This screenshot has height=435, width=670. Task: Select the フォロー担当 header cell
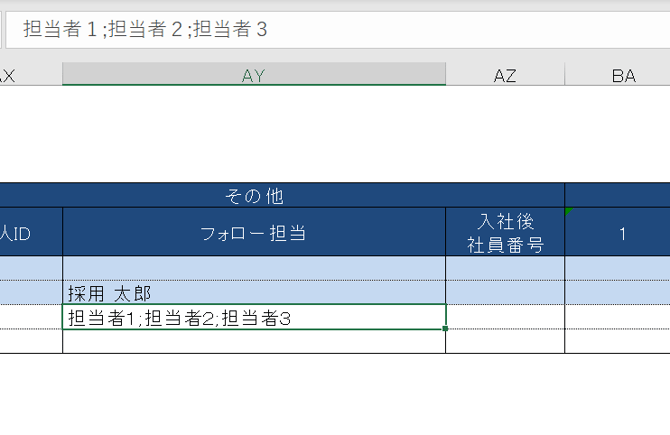click(254, 233)
